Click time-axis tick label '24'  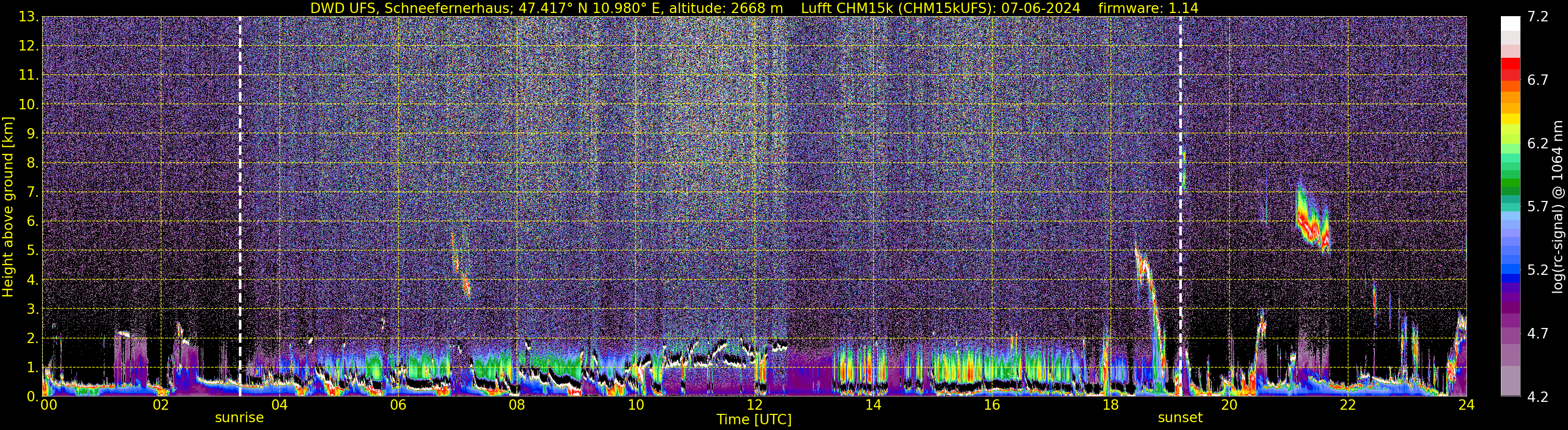(1467, 405)
